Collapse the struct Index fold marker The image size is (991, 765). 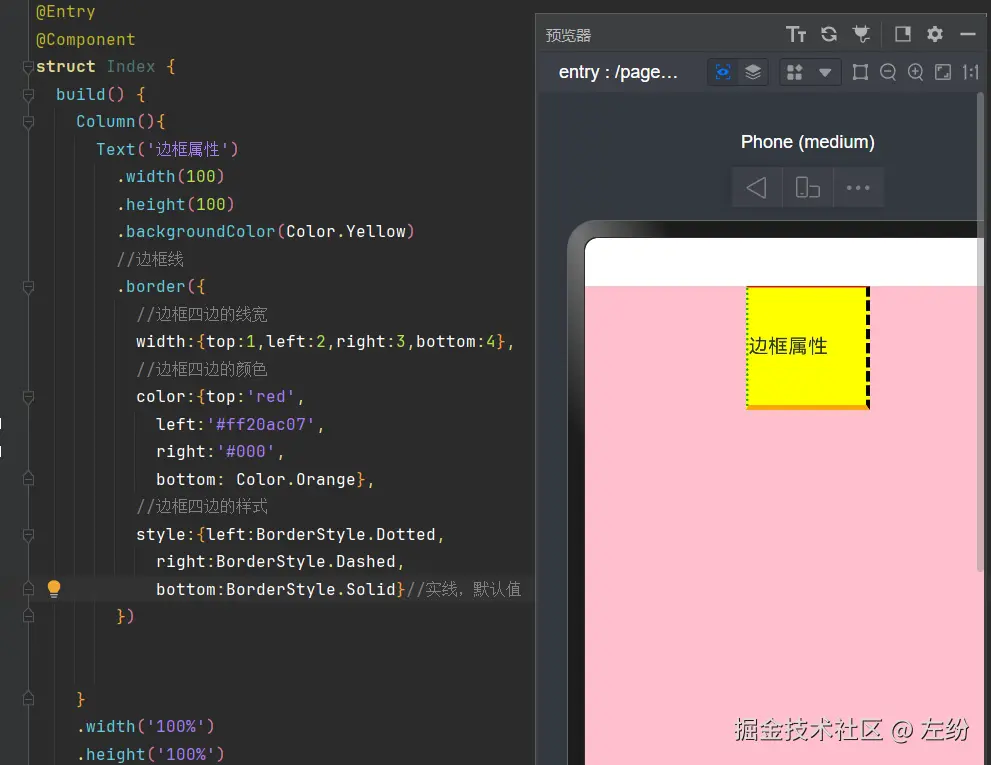tap(28, 66)
